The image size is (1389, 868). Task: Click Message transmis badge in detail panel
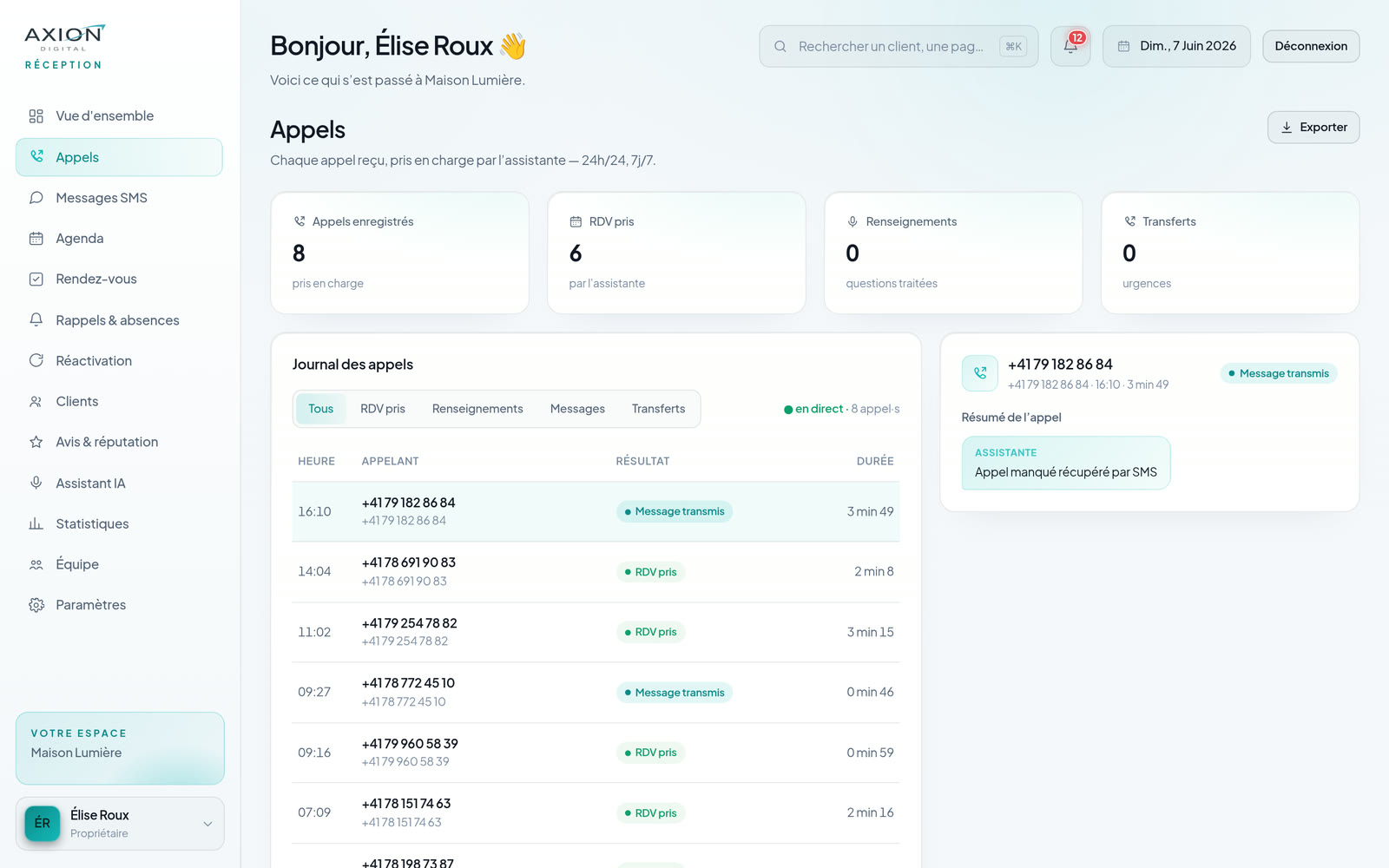click(x=1279, y=373)
